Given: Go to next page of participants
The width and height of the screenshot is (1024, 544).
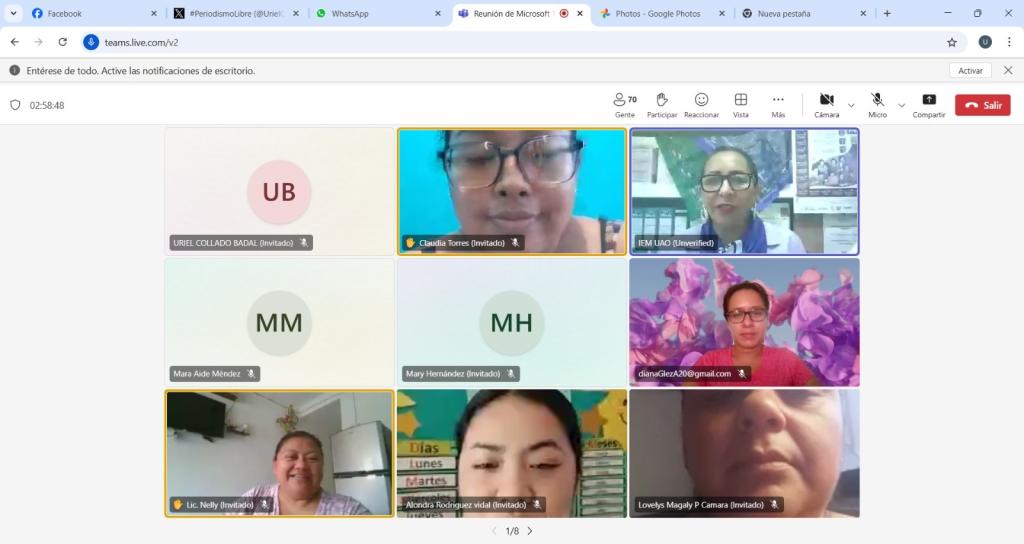Looking at the screenshot, I should pyautogui.click(x=530, y=531).
